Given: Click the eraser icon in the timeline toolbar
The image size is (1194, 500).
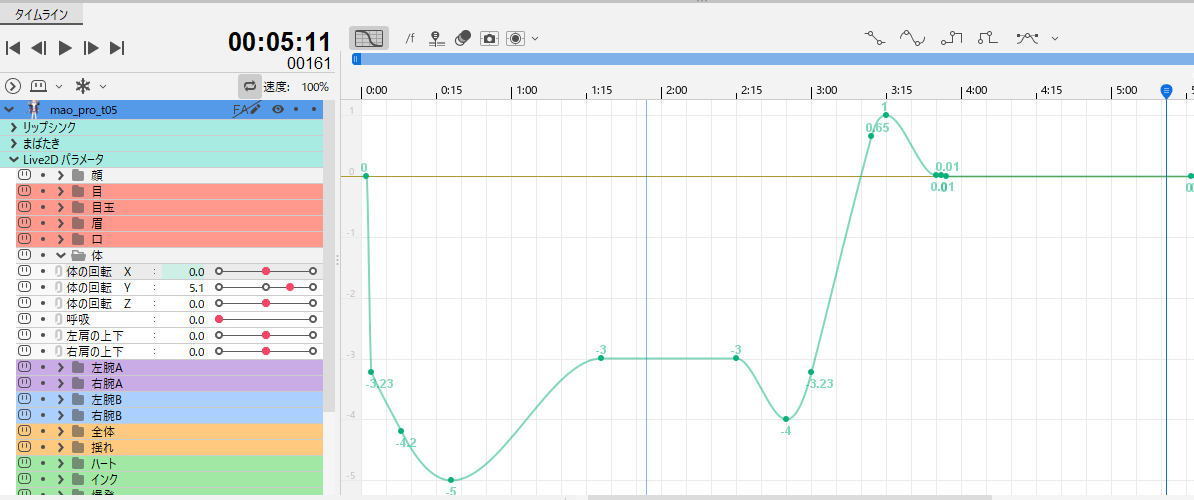Looking at the screenshot, I should 462,38.
